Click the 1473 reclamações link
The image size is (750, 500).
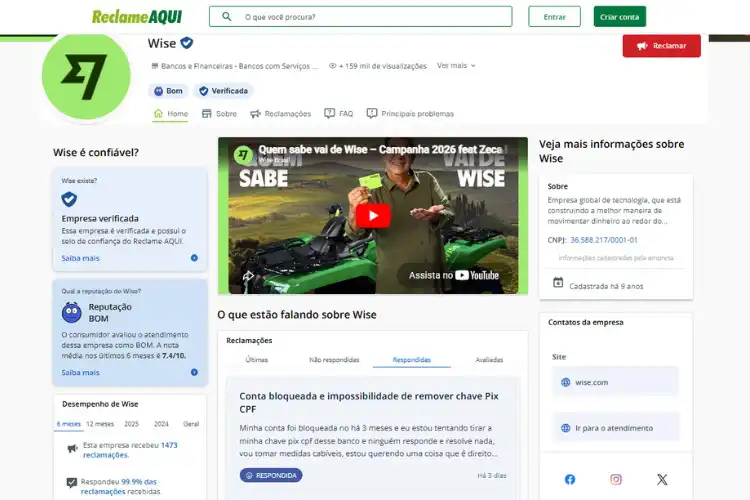(130, 450)
